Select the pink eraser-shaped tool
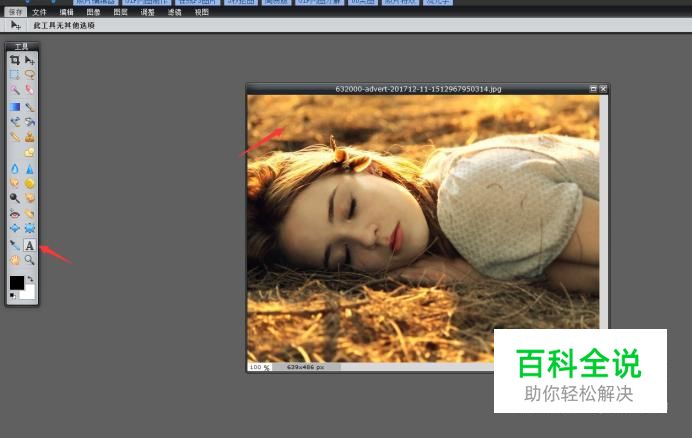The width and height of the screenshot is (692, 438). (x=30, y=90)
